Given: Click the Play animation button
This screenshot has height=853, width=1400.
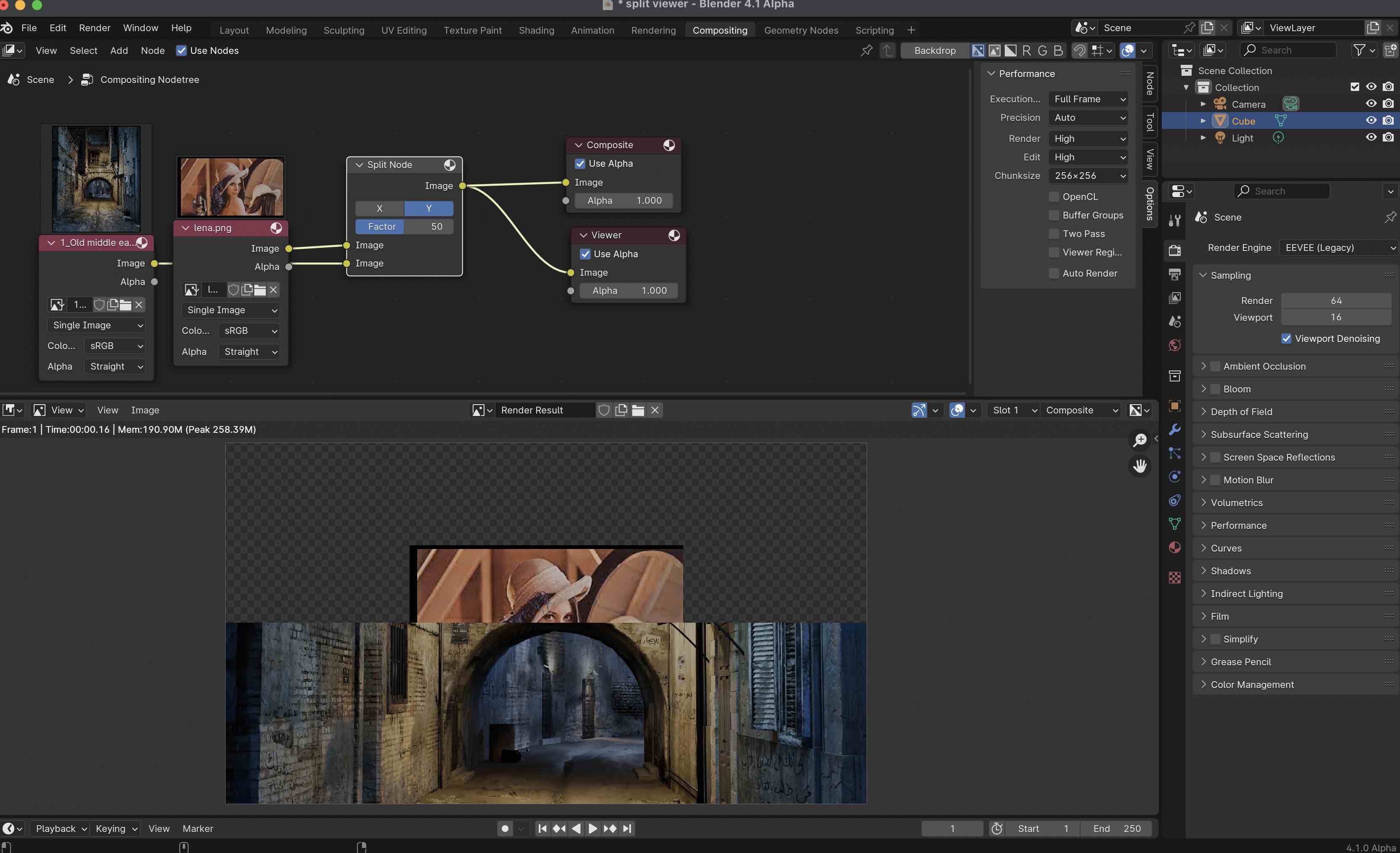Looking at the screenshot, I should tap(593, 829).
